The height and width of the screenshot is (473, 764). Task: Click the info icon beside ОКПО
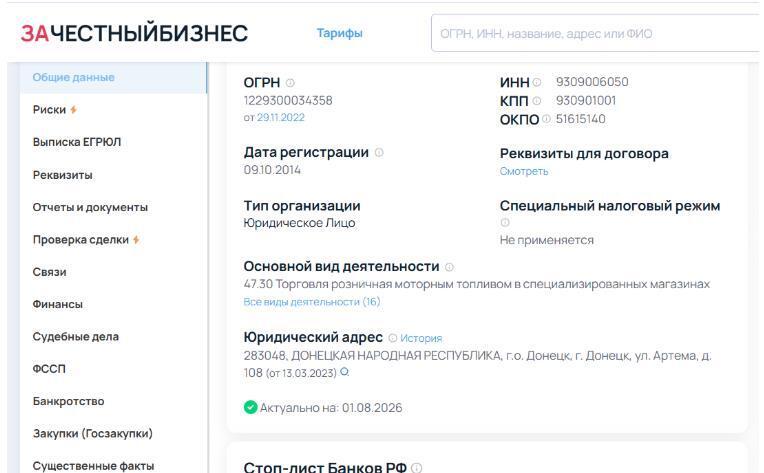tap(546, 119)
